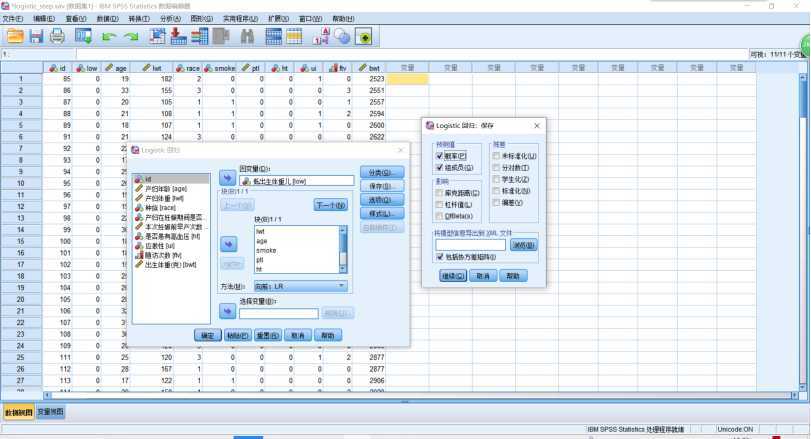The height and width of the screenshot is (439, 811).
Task: Toggle the 包括协方差矩阵 checkbox
Action: coord(440,256)
